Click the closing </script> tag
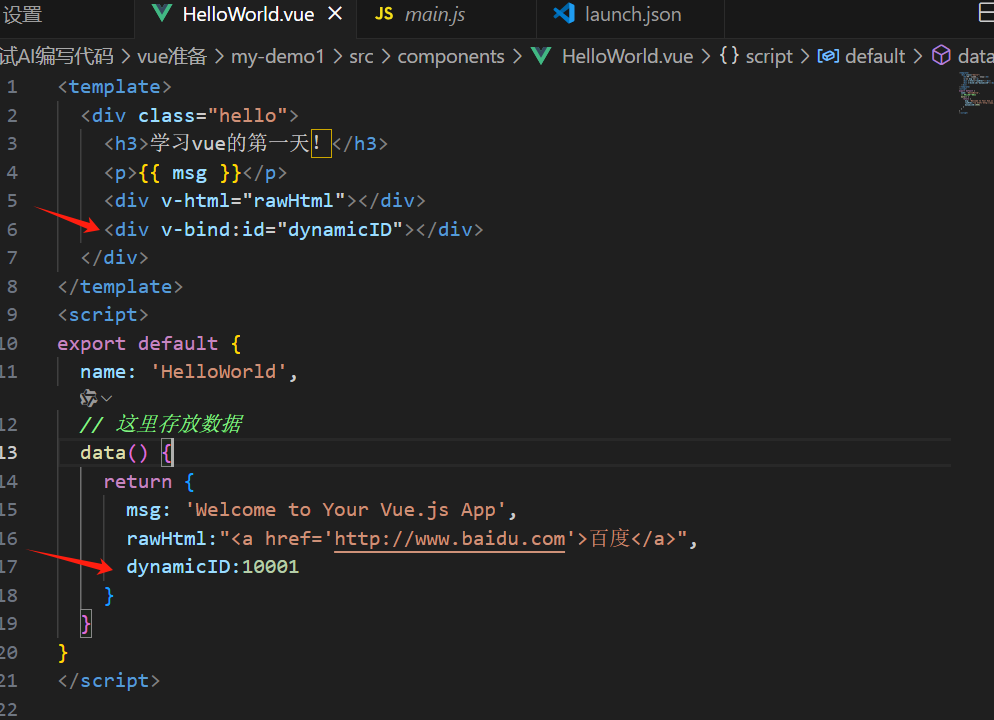The width and height of the screenshot is (994, 720). point(109,681)
